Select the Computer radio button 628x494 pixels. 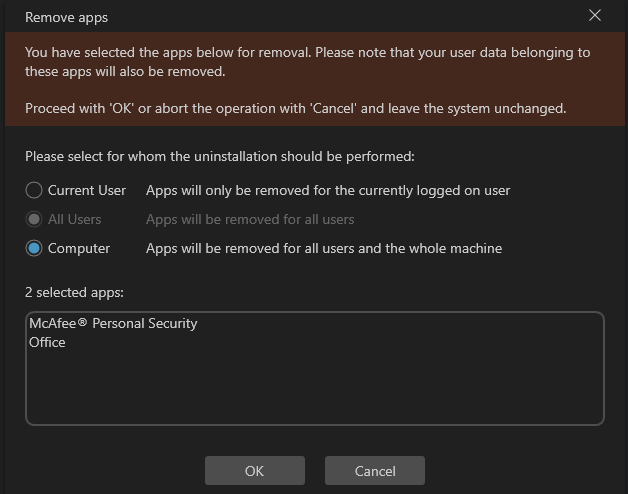34,248
